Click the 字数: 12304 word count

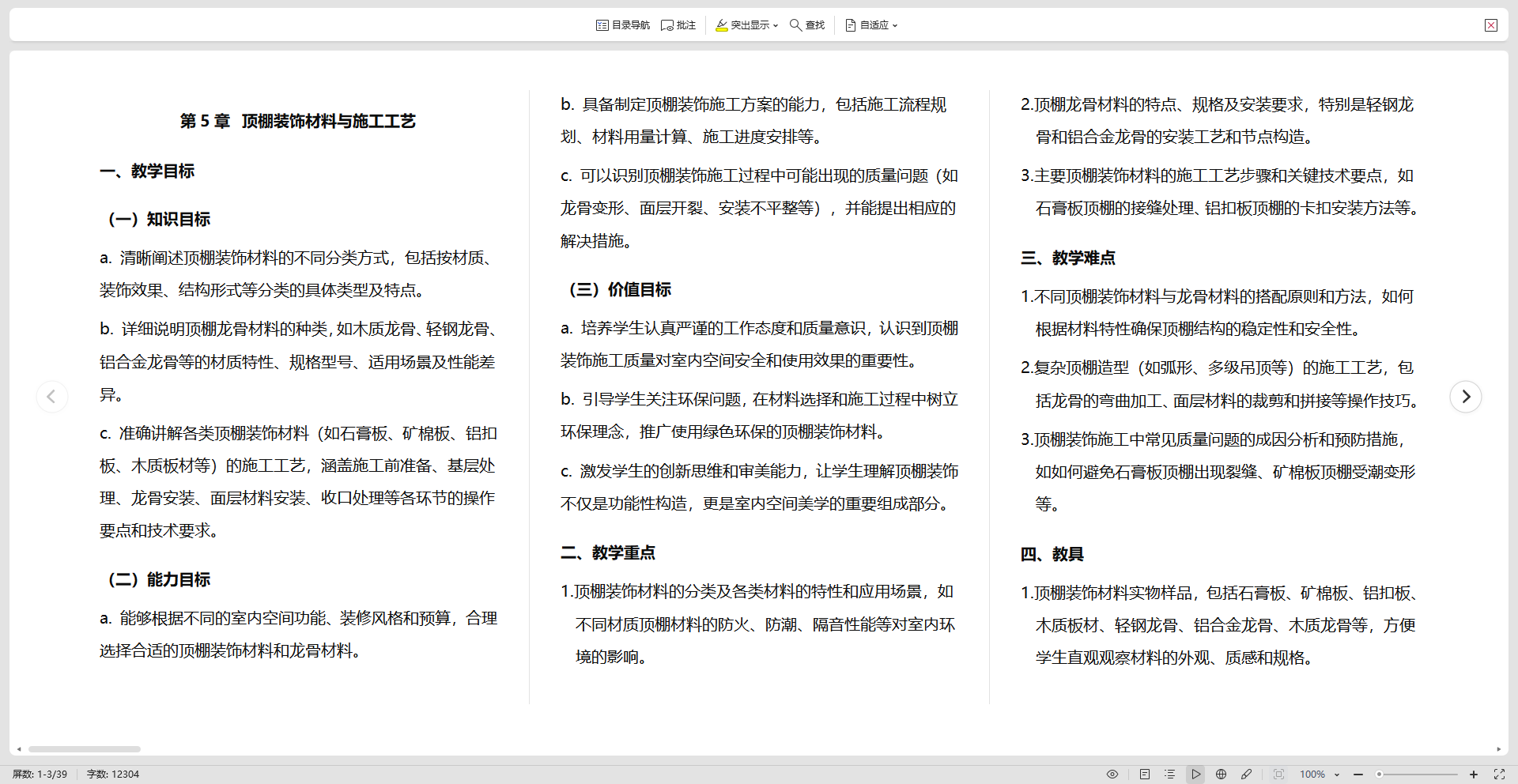[113, 775]
